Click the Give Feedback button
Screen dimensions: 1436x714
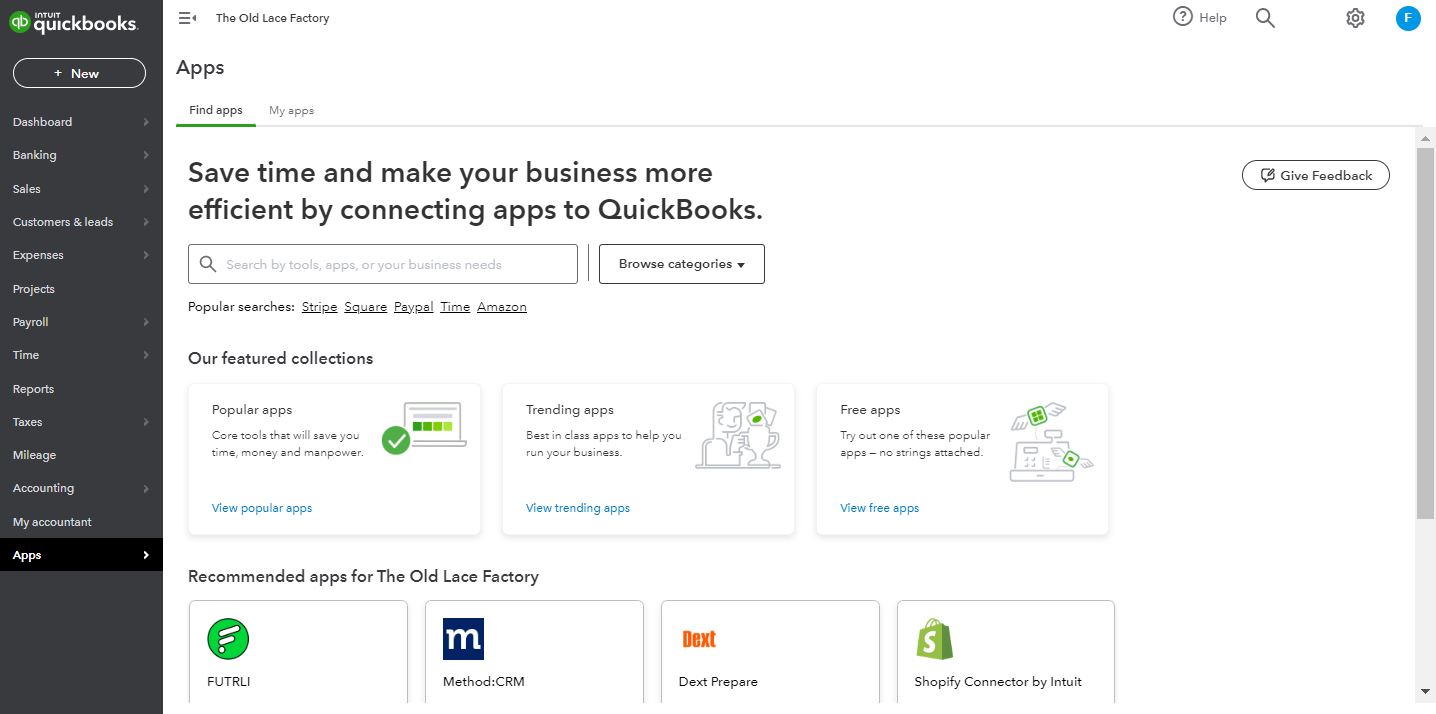[1316, 175]
